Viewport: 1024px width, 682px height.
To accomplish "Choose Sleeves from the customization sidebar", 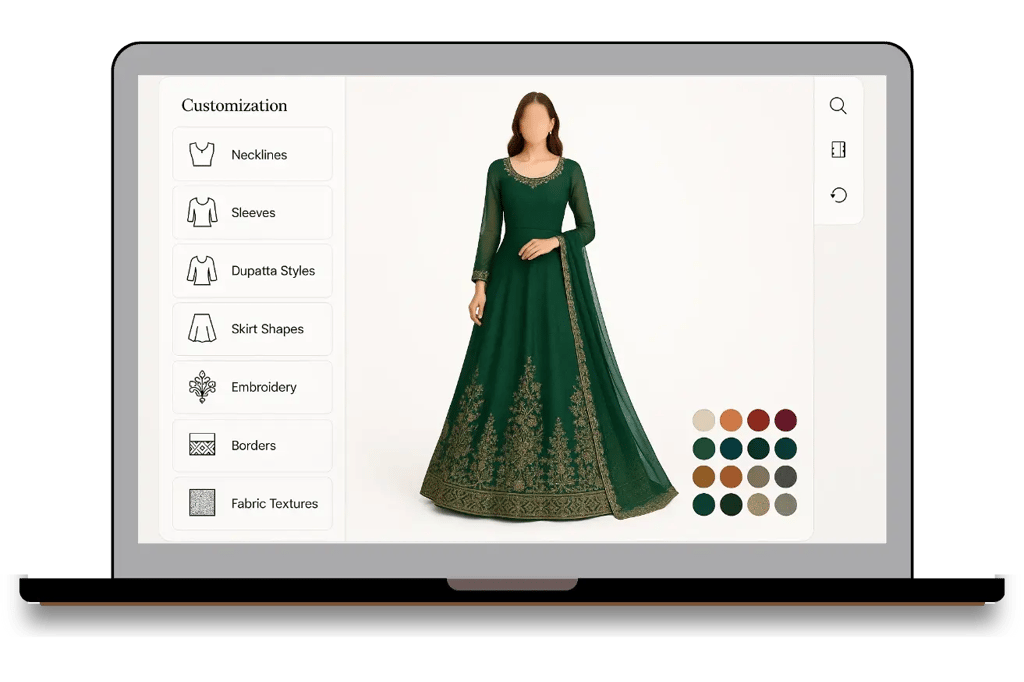I will coord(252,212).
